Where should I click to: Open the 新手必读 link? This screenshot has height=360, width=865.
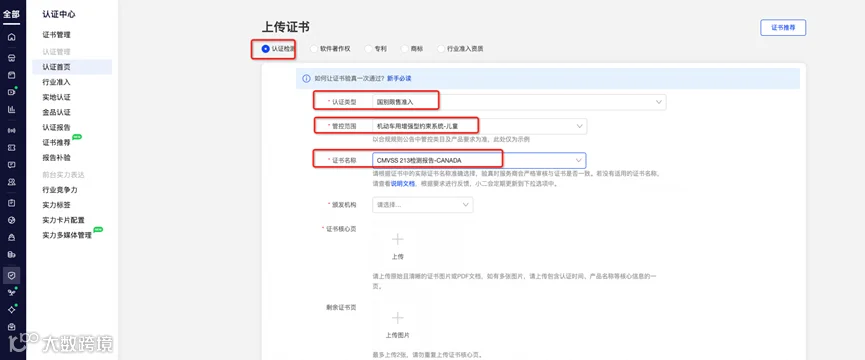(399, 78)
